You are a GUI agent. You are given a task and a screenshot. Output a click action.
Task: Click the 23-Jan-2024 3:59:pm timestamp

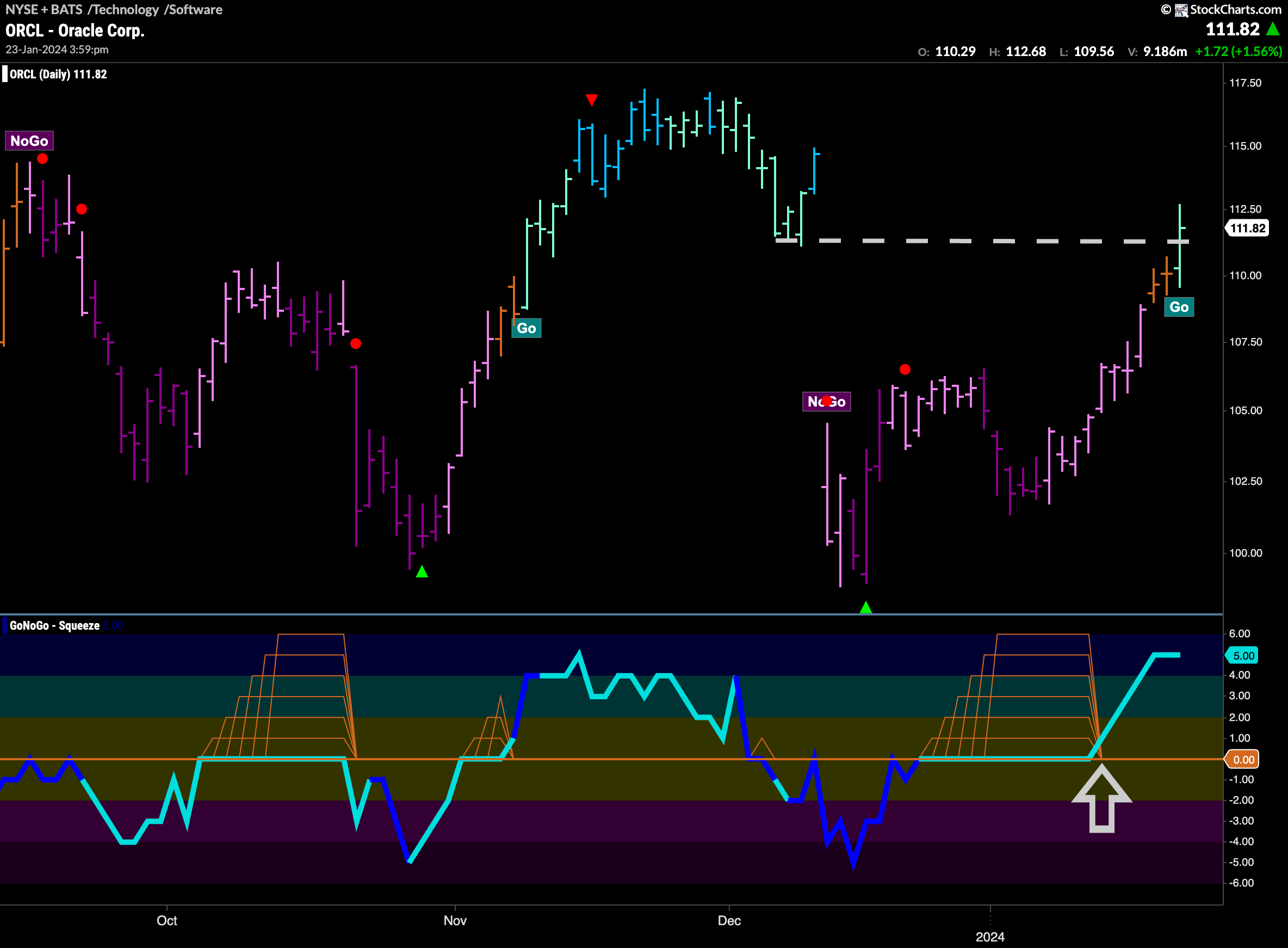[x=57, y=50]
